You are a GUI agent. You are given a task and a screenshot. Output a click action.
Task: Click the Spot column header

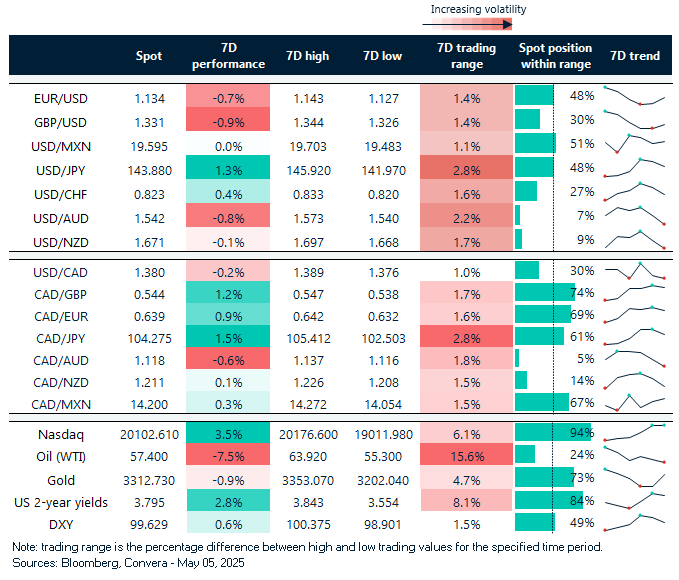[x=148, y=56]
